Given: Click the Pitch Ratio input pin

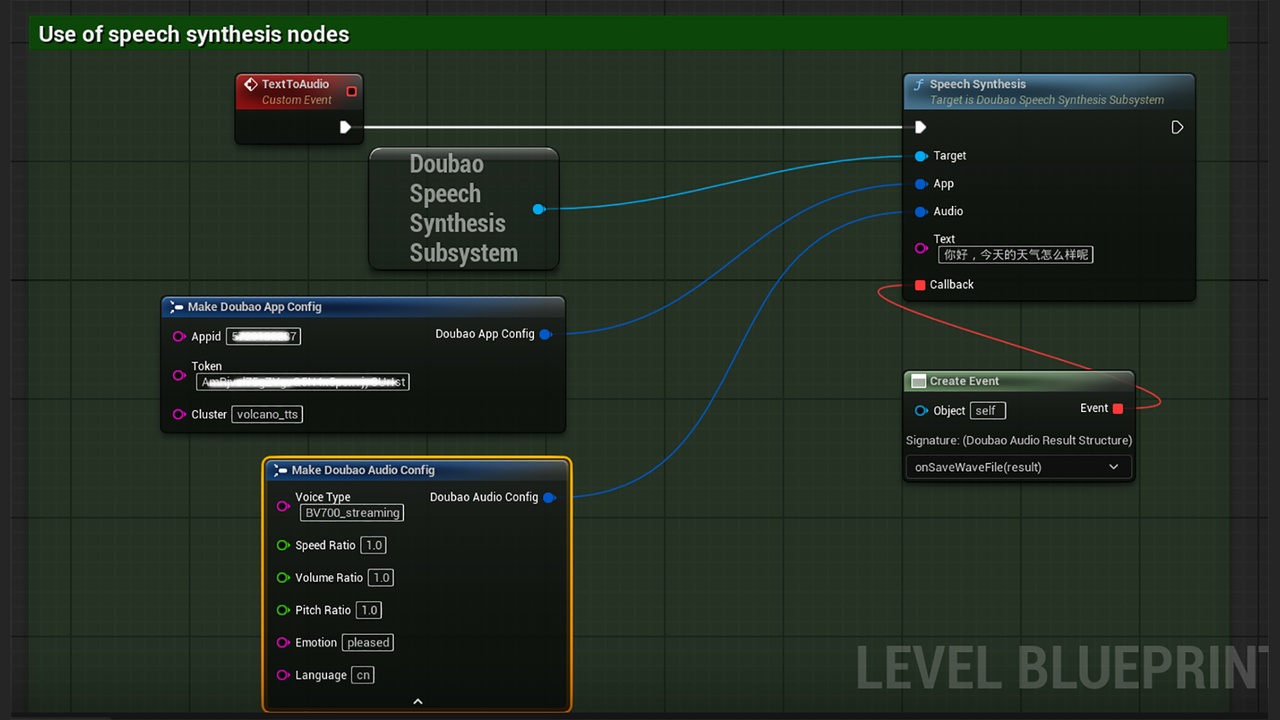Looking at the screenshot, I should (283, 610).
